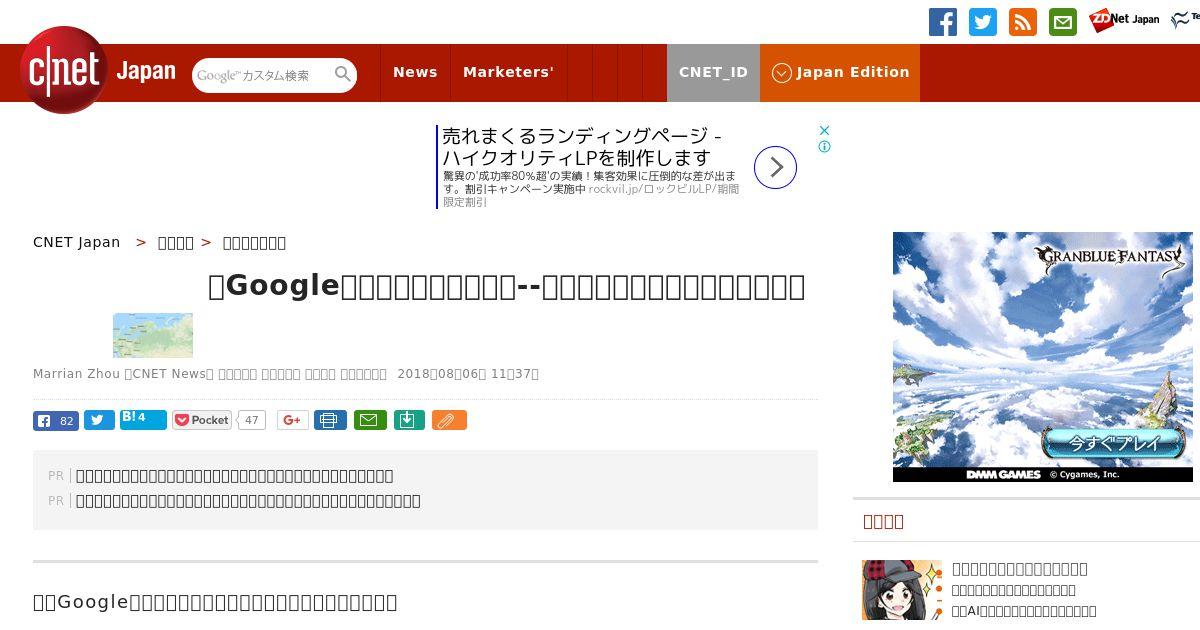This screenshot has height=630, width=1200.
Task: Click the 今すぐプレイ button in ad
Action: 1113,443
